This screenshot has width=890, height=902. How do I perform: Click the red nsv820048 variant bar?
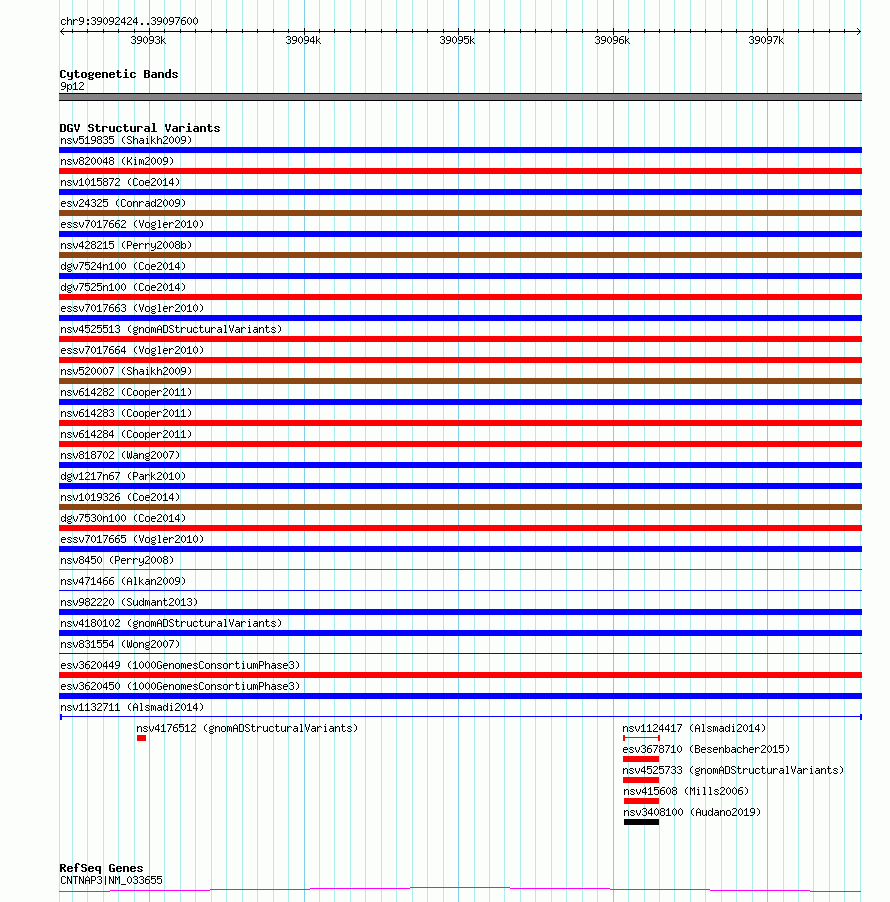coord(460,171)
